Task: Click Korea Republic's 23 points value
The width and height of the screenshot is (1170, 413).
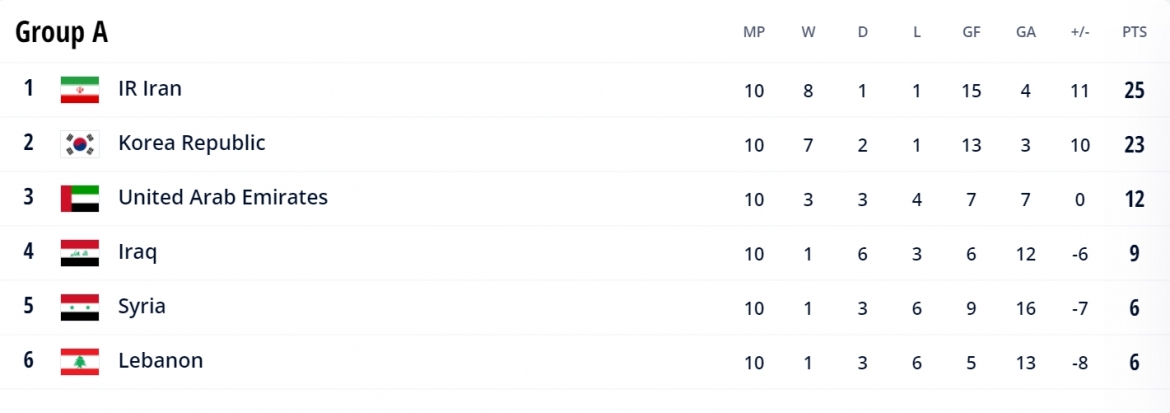Action: tap(1134, 145)
